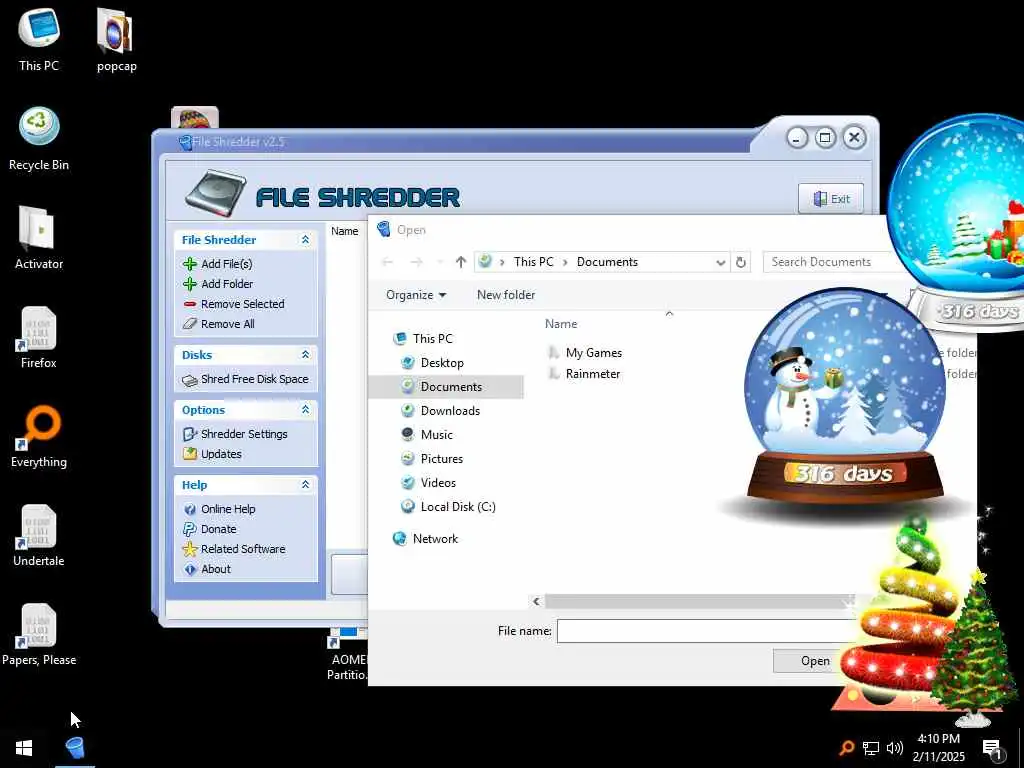The width and height of the screenshot is (1024, 768).
Task: Select Downloads in navigation pane
Action: (x=450, y=411)
